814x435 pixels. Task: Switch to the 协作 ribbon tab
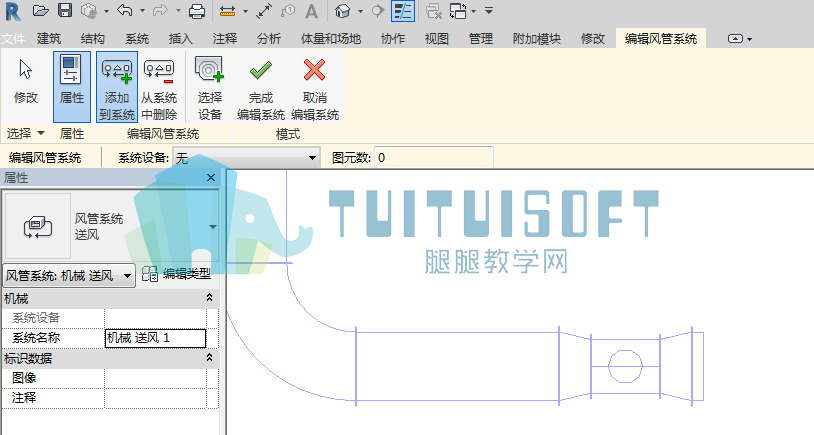tap(393, 39)
